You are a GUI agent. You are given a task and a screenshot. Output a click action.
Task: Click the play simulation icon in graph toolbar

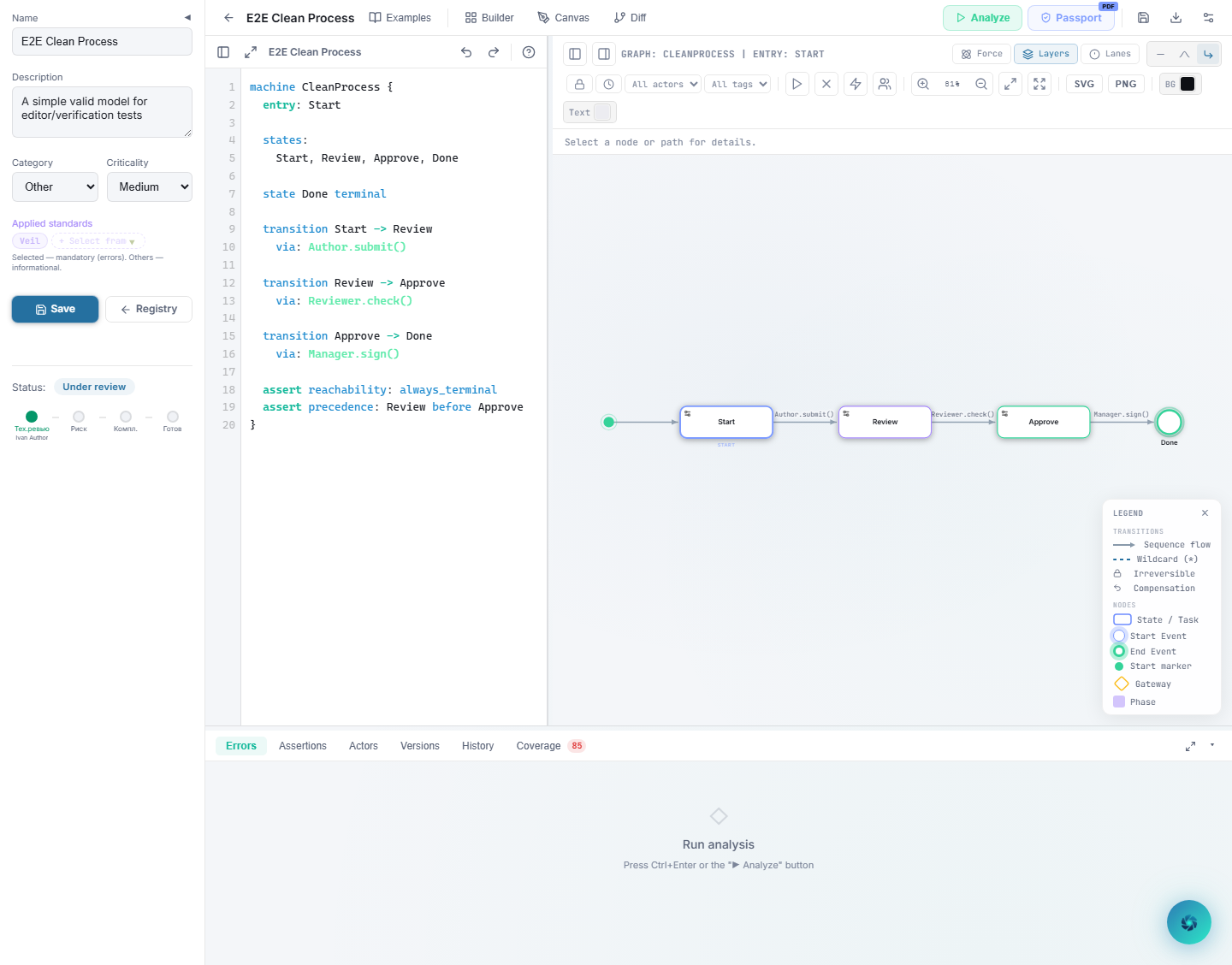pos(797,84)
